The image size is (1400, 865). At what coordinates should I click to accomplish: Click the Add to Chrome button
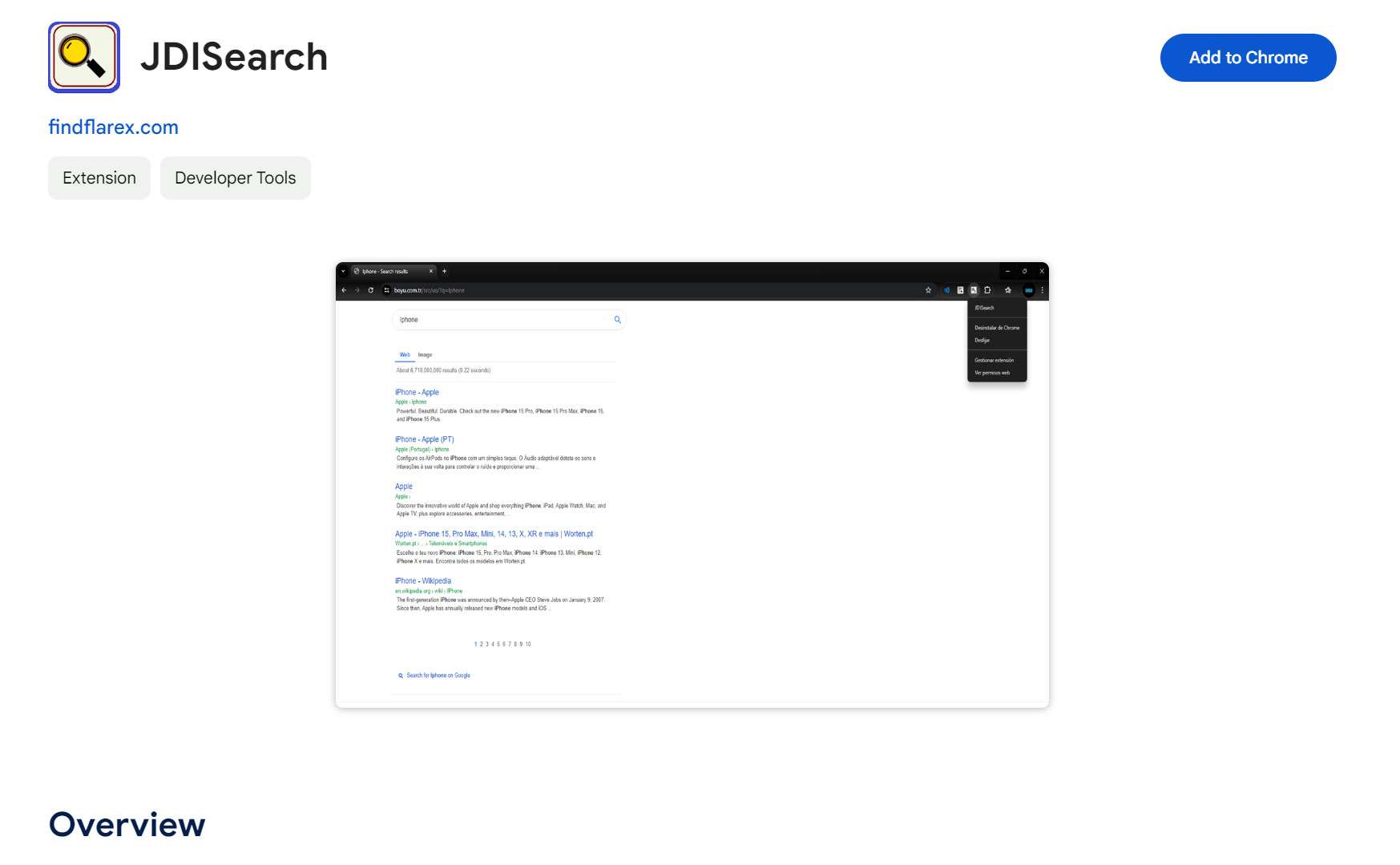pos(1247,57)
